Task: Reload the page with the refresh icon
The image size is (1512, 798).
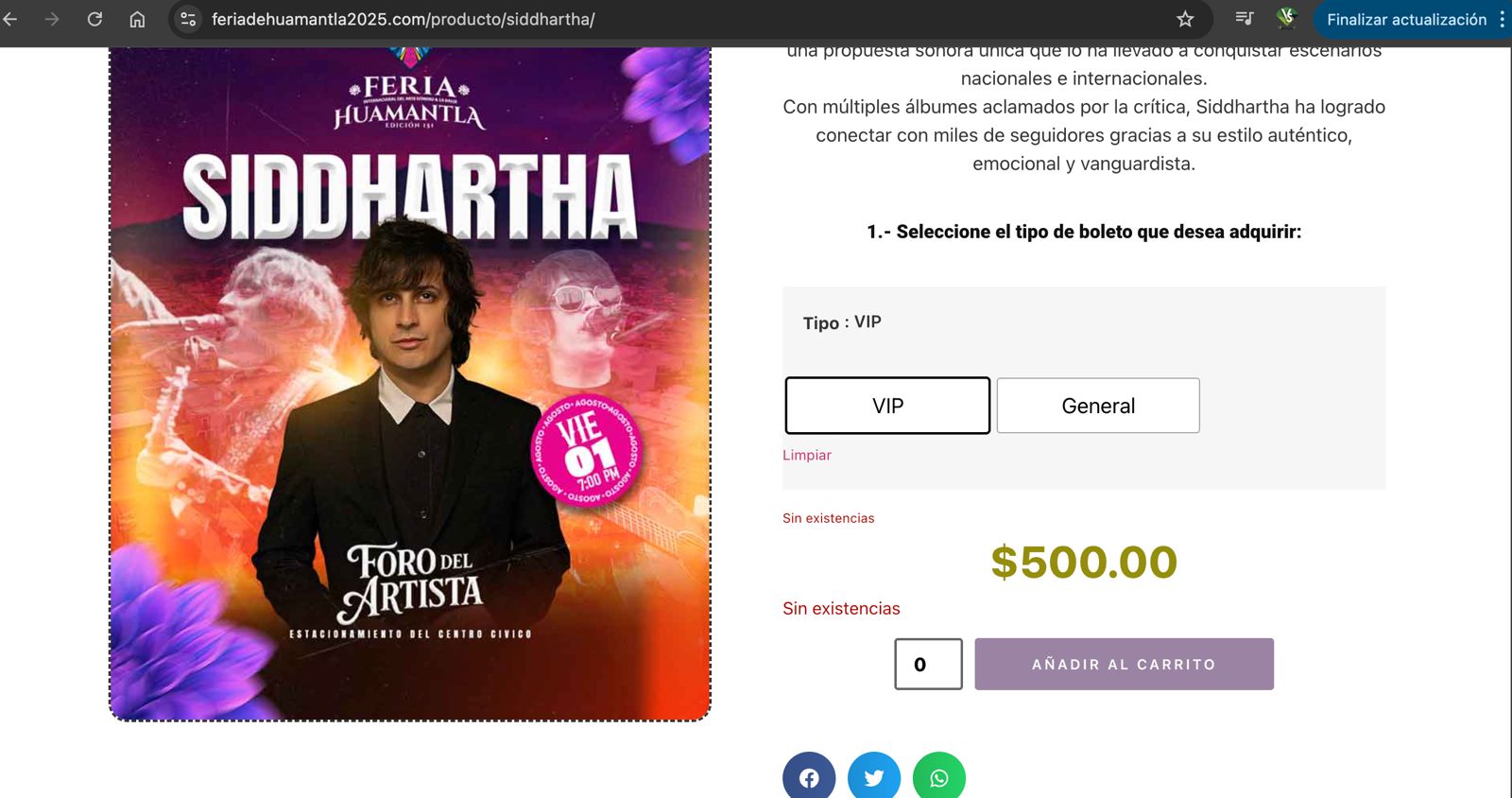Action: [x=94, y=19]
